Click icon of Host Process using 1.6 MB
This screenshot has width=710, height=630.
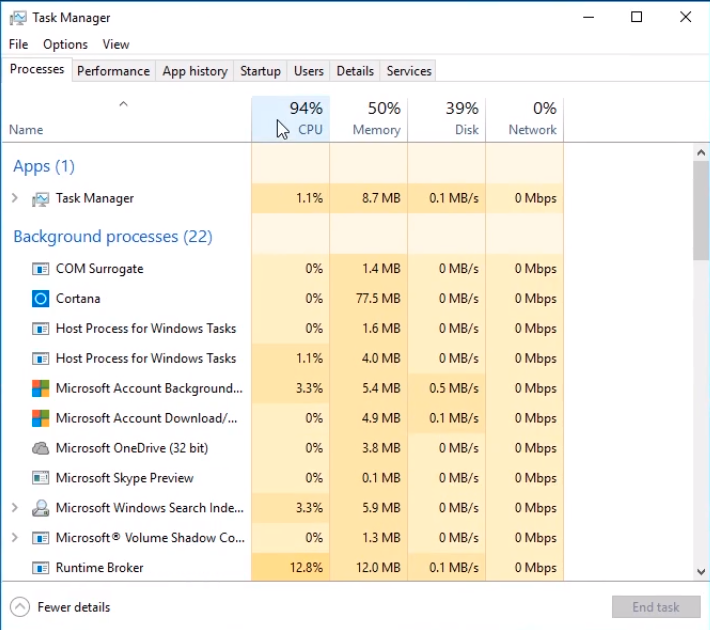(x=40, y=328)
